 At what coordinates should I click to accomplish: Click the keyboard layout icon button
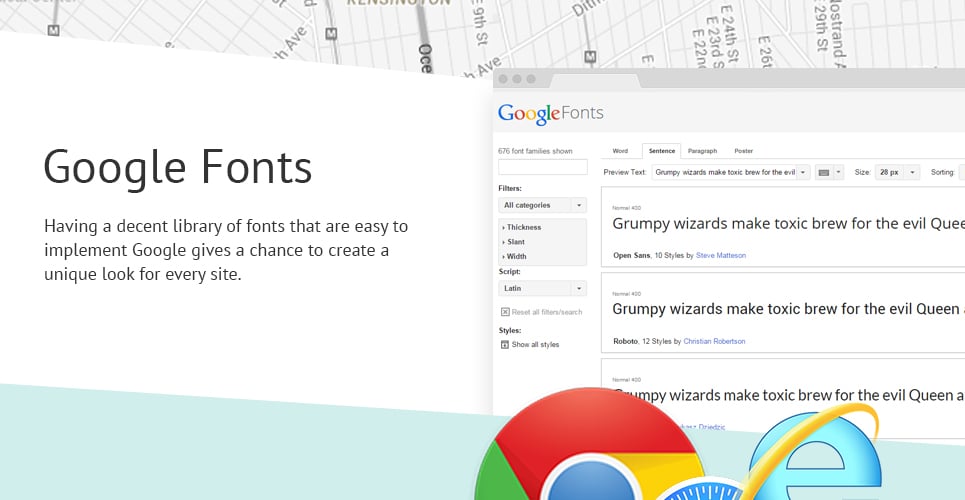coord(823,172)
